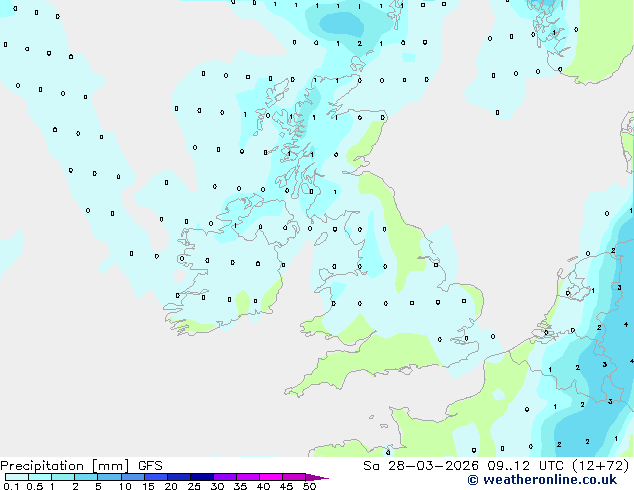Image resolution: width=634 pixels, height=490 pixels.
Task: Click the '25' legend scale label
Action: point(194,486)
